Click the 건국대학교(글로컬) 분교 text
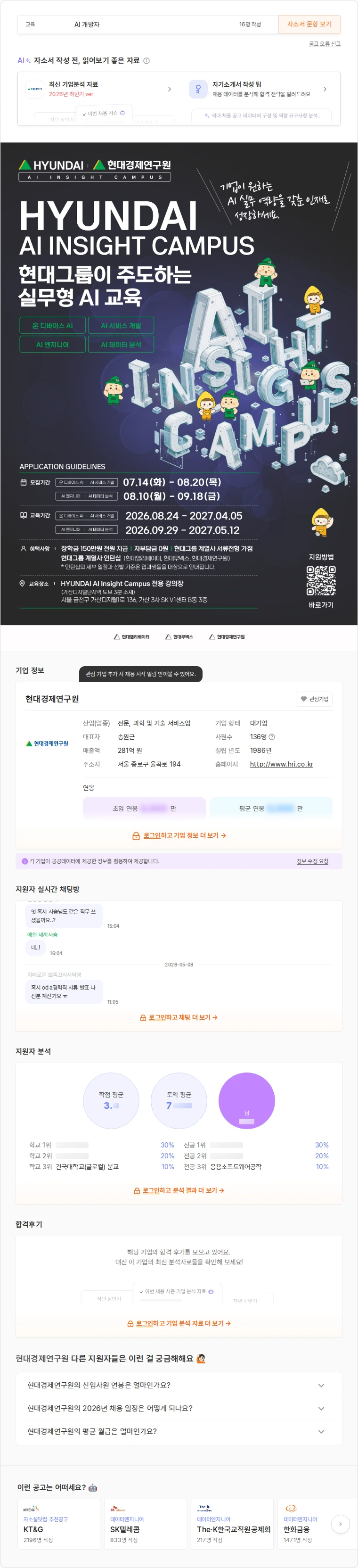The width and height of the screenshot is (358, 1568). pyautogui.click(x=87, y=1167)
